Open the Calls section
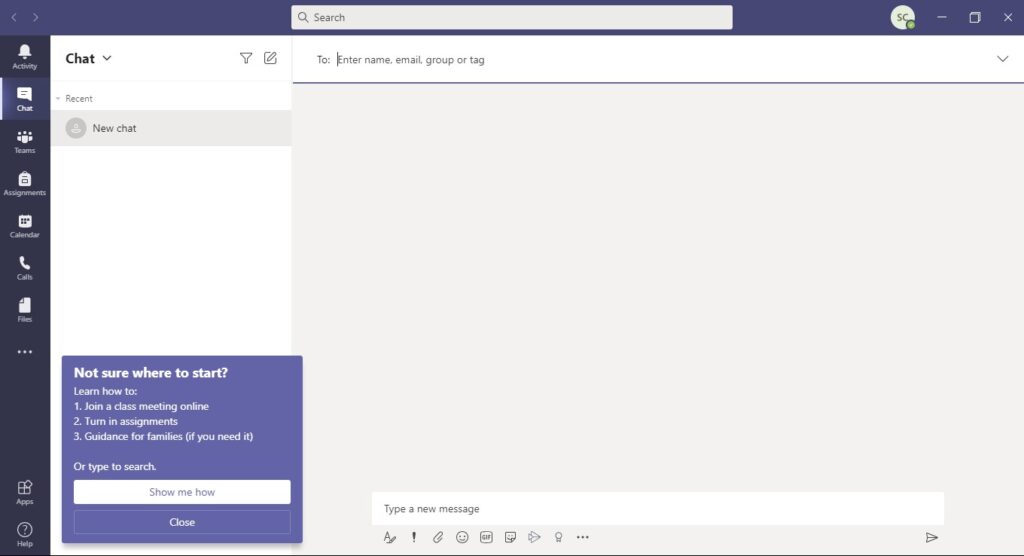This screenshot has width=1024, height=556. [25, 268]
